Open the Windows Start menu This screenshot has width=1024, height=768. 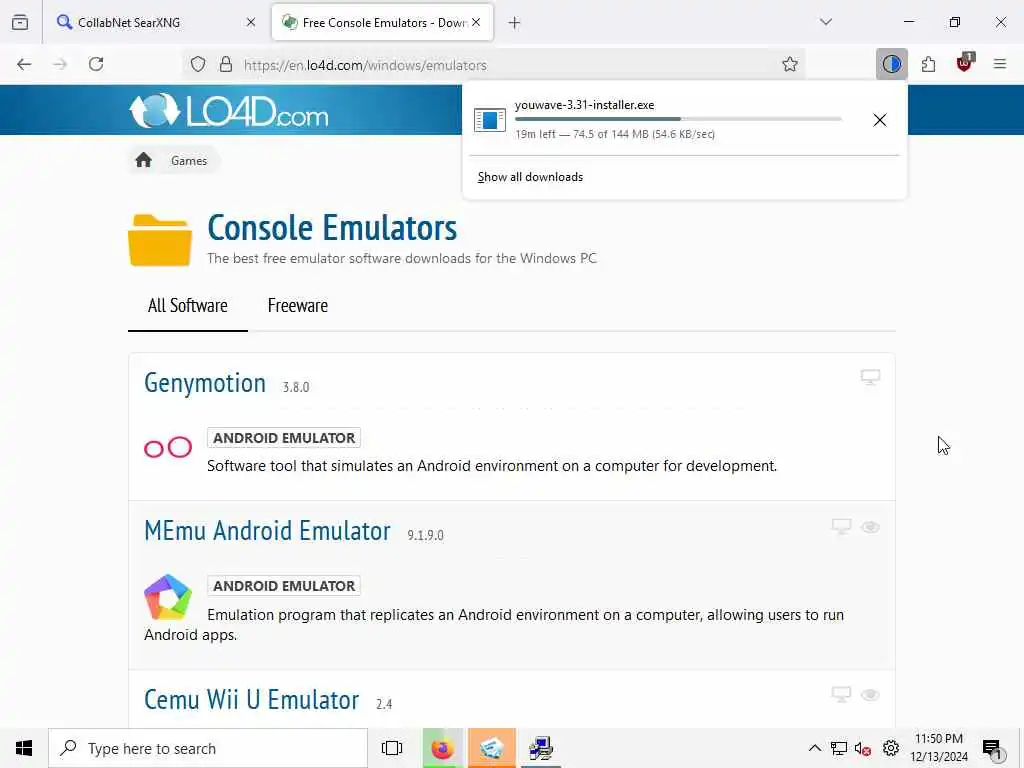pos(24,748)
